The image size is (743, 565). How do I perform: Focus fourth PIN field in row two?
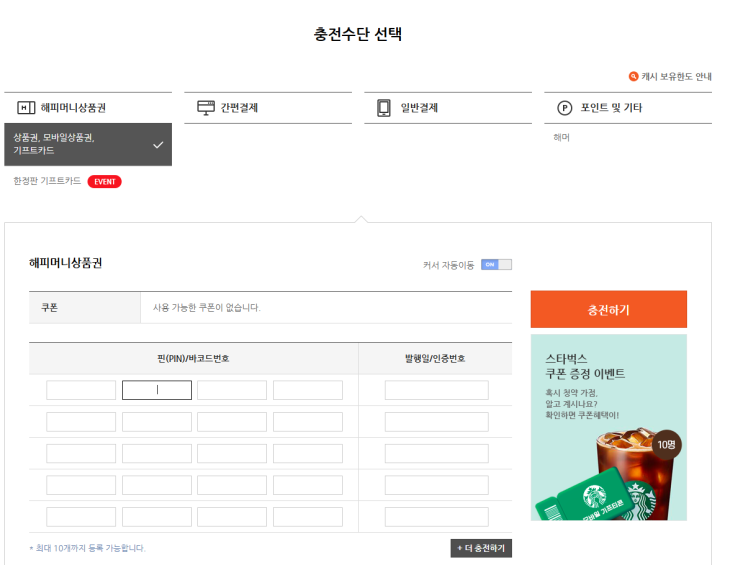click(x=308, y=422)
